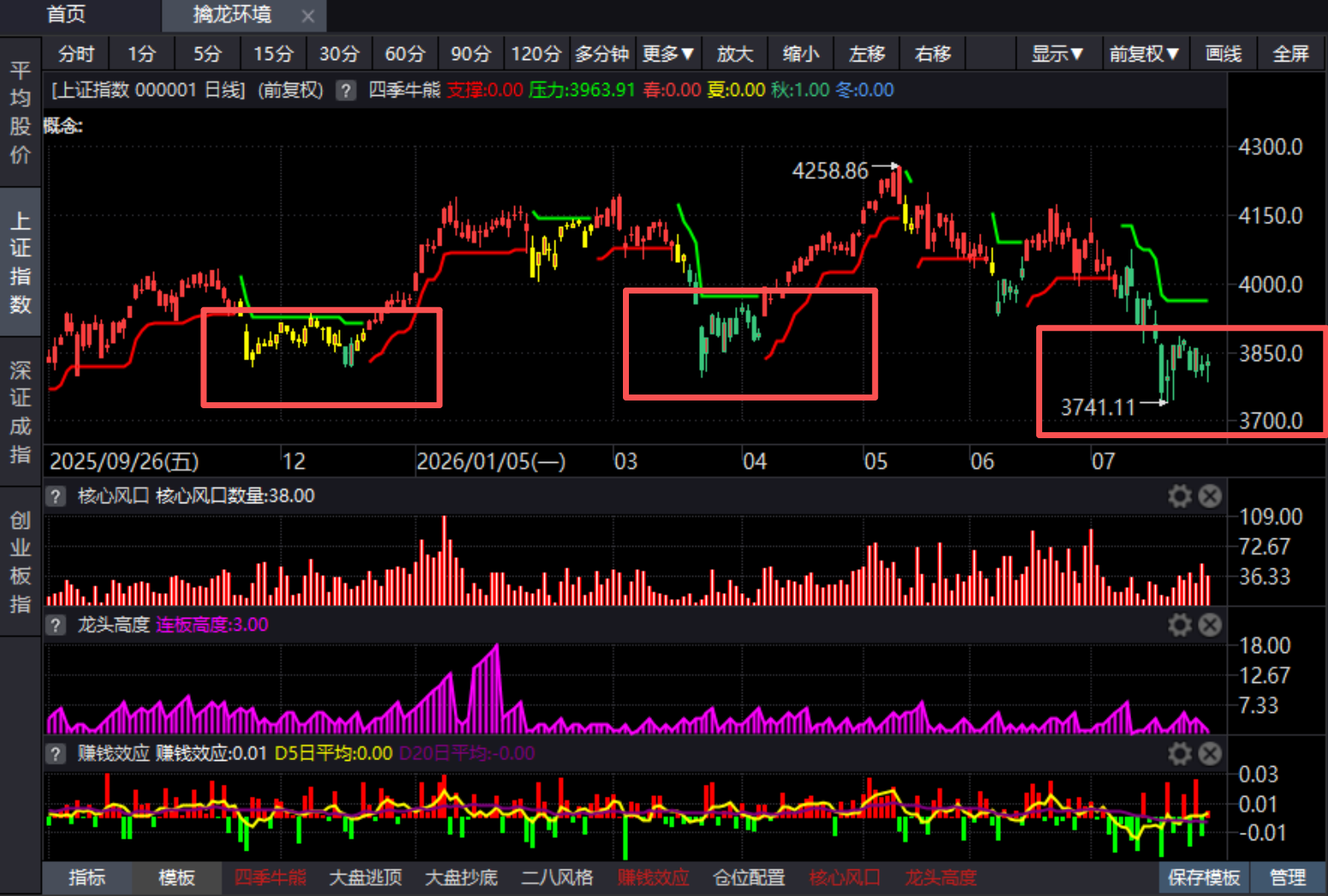Select the 1分 period
The height and width of the screenshot is (896, 1328).
142,54
